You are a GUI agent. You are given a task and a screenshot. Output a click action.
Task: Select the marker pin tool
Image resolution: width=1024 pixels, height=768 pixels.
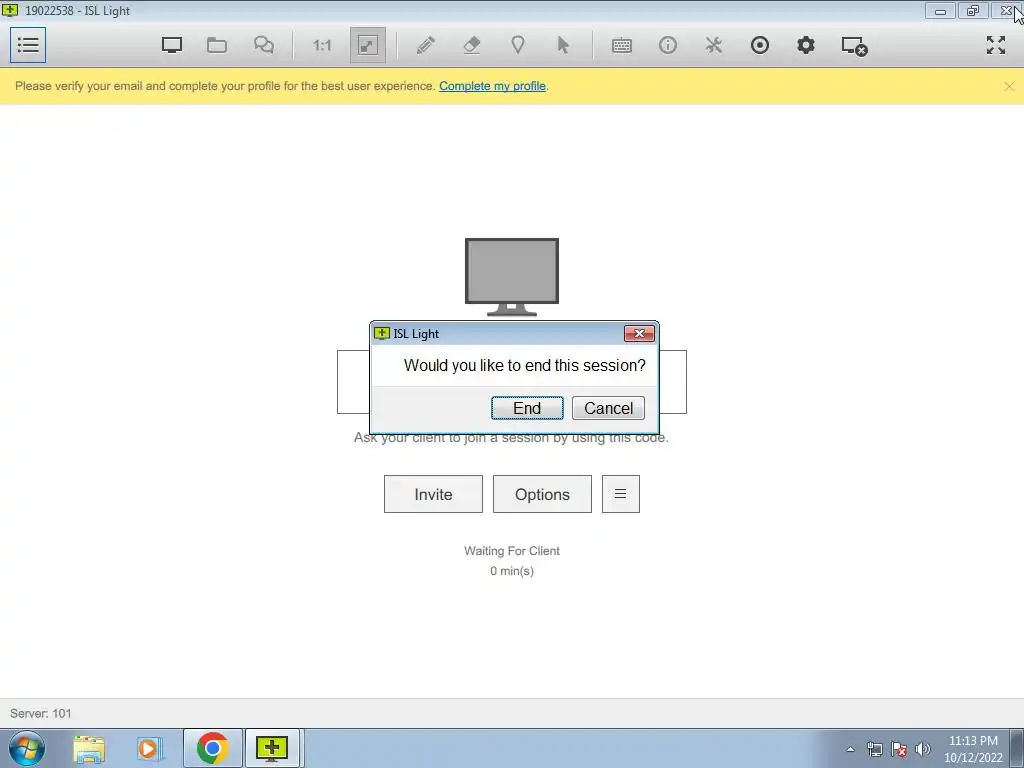[518, 45]
